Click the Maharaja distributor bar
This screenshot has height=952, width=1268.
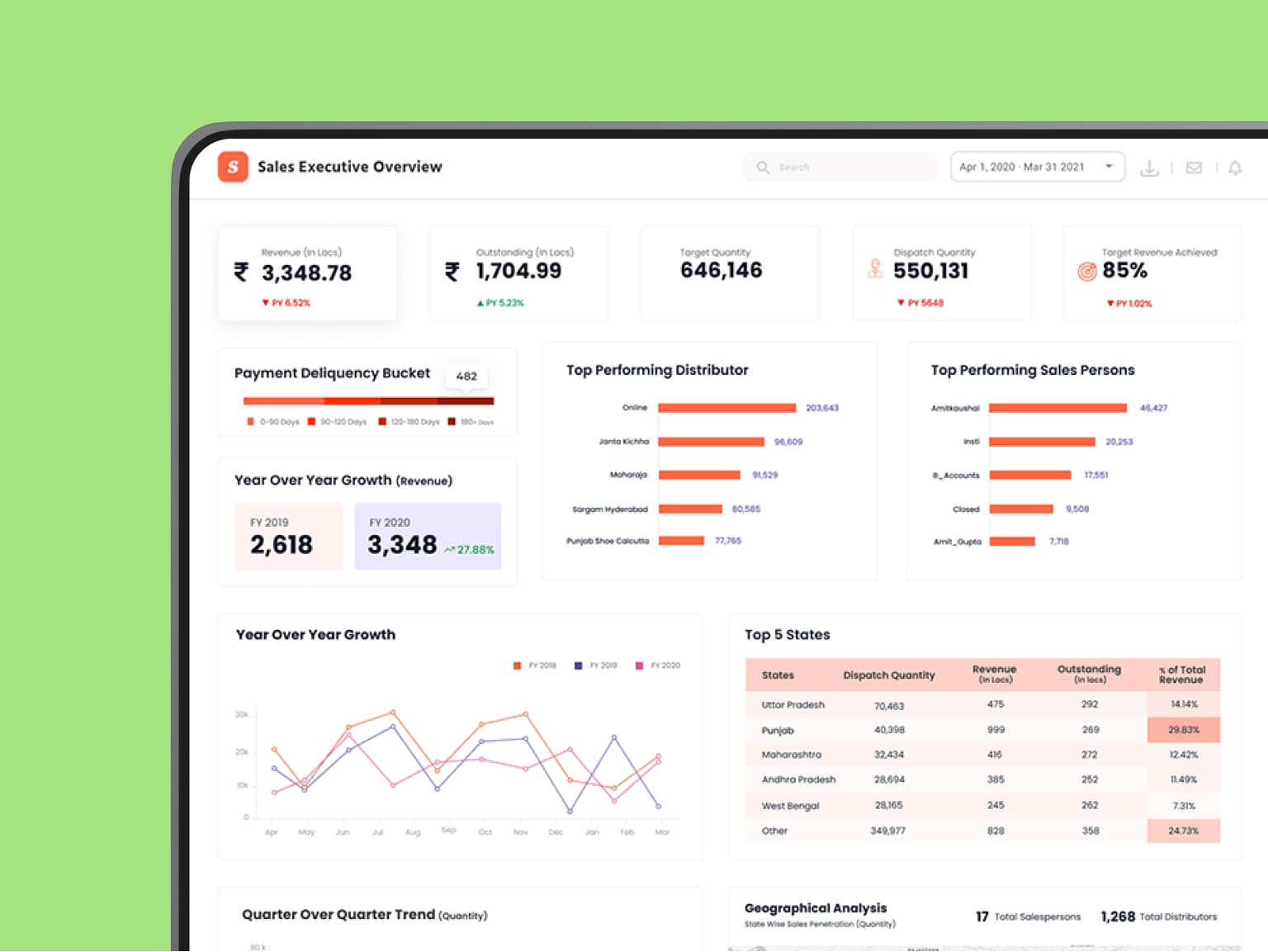point(699,475)
